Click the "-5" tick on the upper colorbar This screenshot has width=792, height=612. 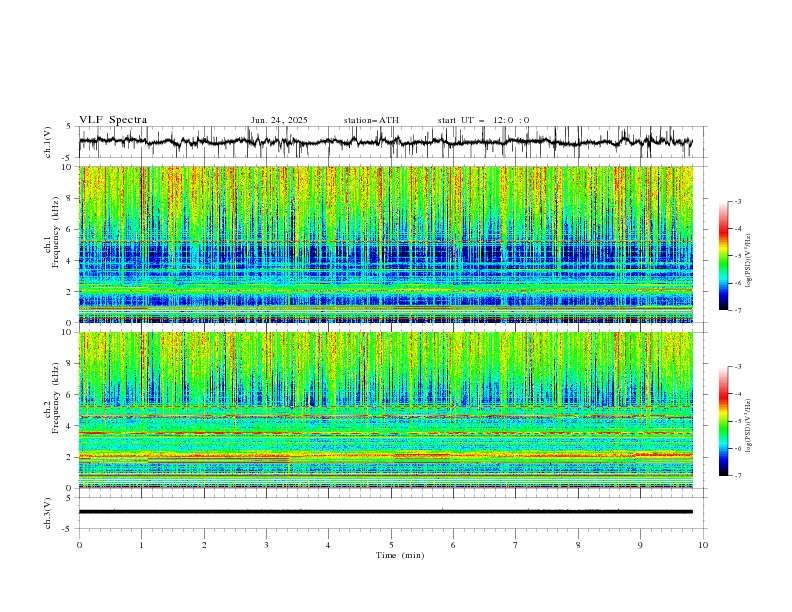click(738, 256)
